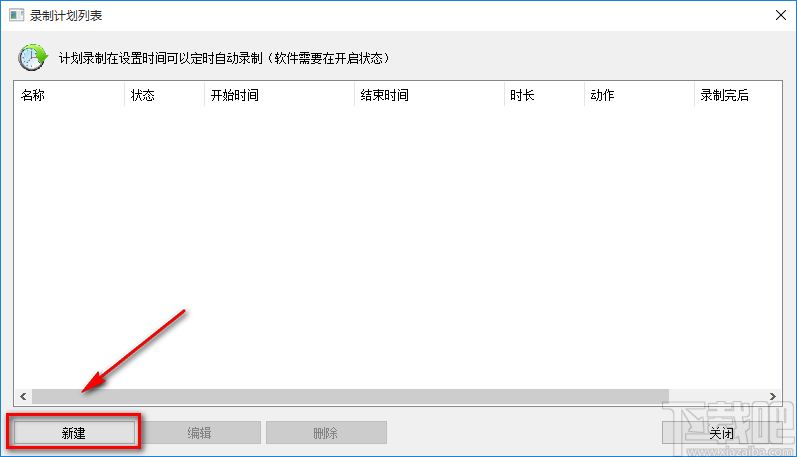Click the horizontal scrollbar right arrow

click(773, 397)
